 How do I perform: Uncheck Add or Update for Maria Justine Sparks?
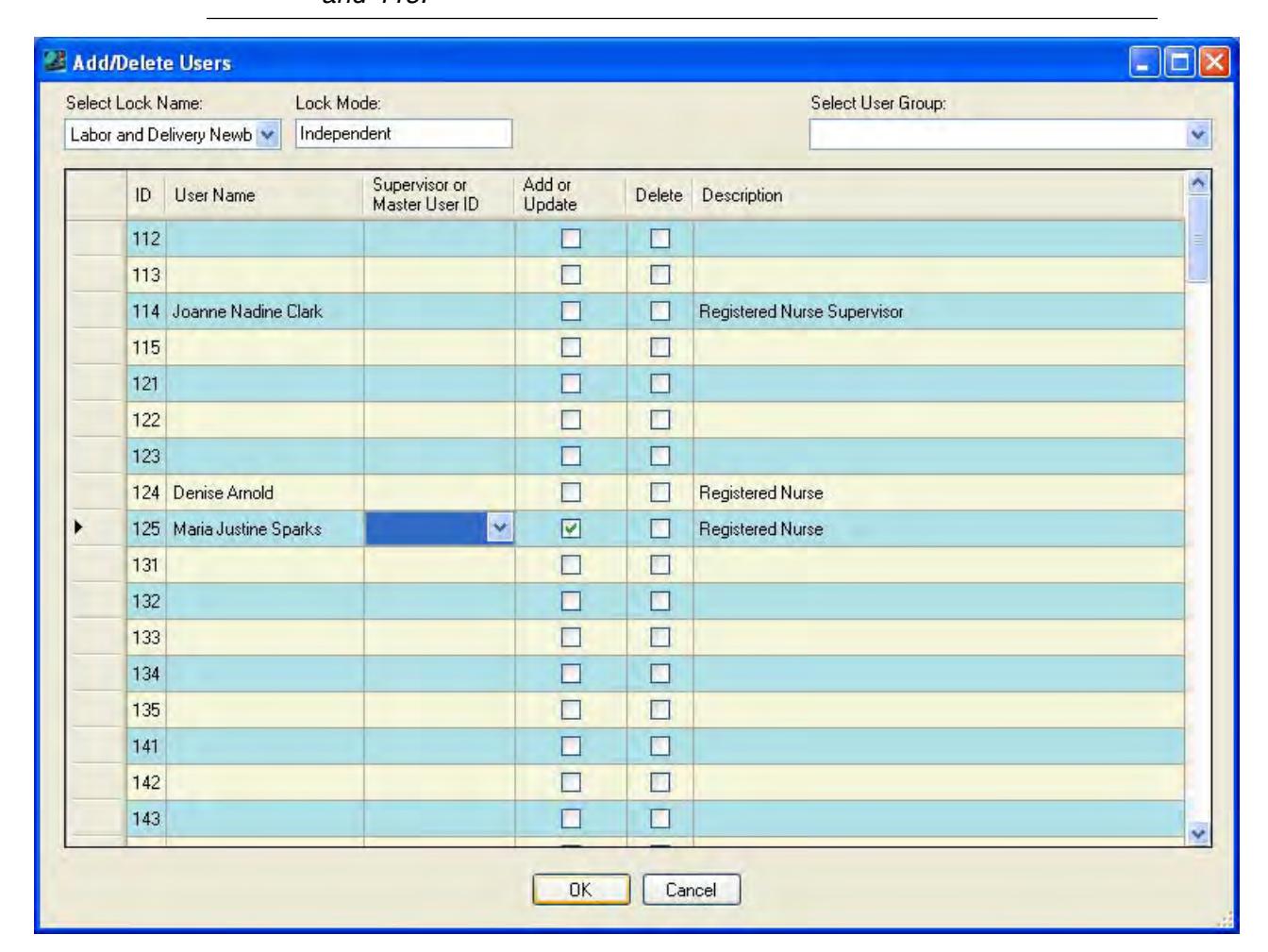point(571,529)
